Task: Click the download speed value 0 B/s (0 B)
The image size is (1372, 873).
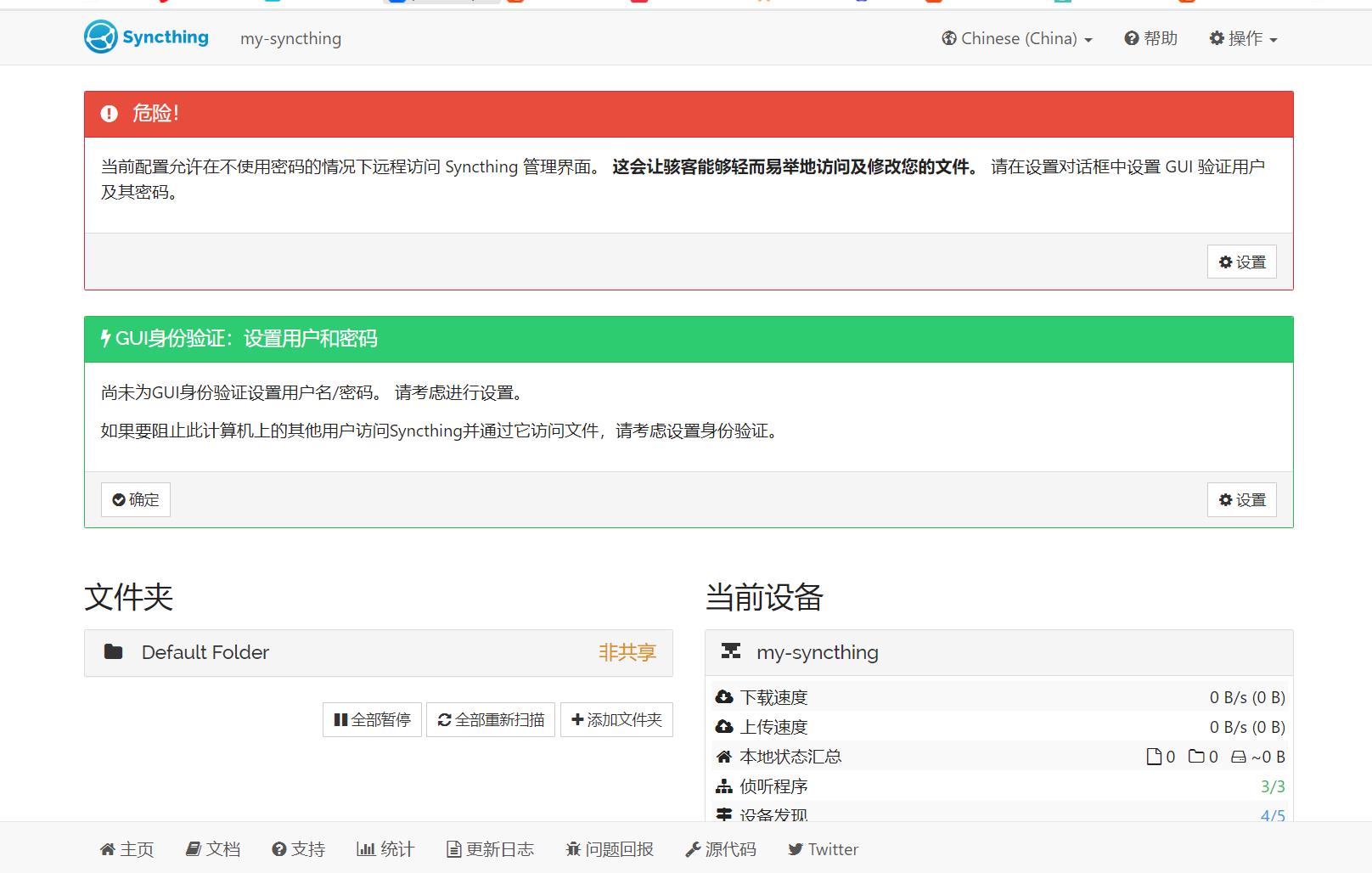Action: click(x=1247, y=697)
